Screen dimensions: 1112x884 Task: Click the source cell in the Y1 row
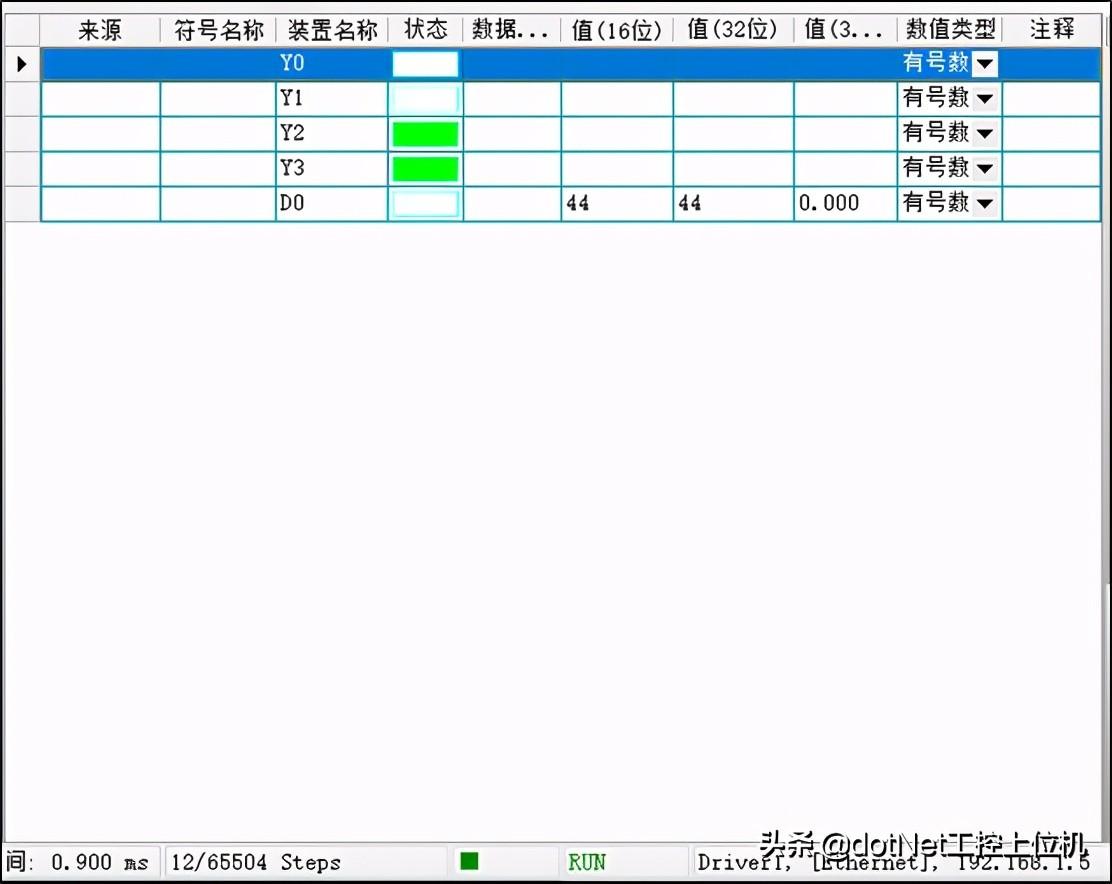101,99
